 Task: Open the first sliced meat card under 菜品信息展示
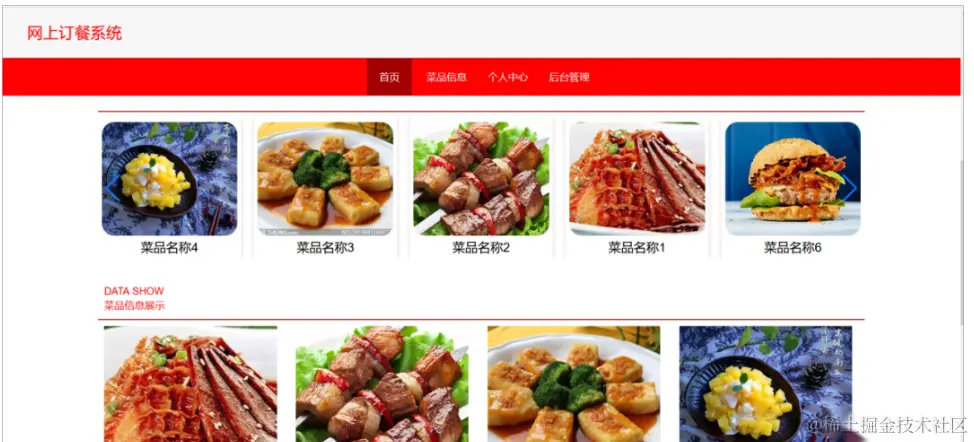pyautogui.click(x=191, y=384)
